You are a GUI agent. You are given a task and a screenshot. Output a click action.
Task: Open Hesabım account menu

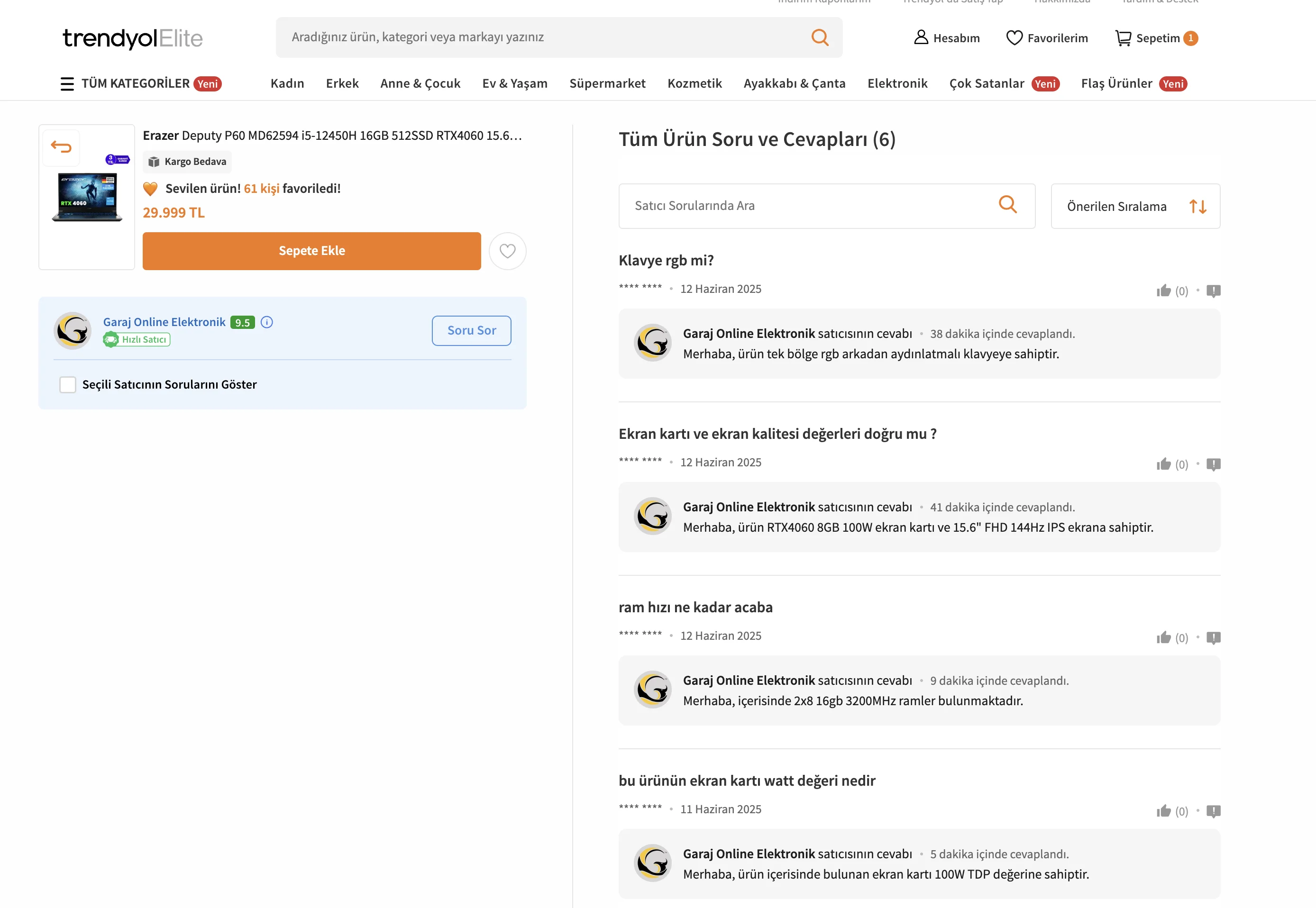click(946, 38)
